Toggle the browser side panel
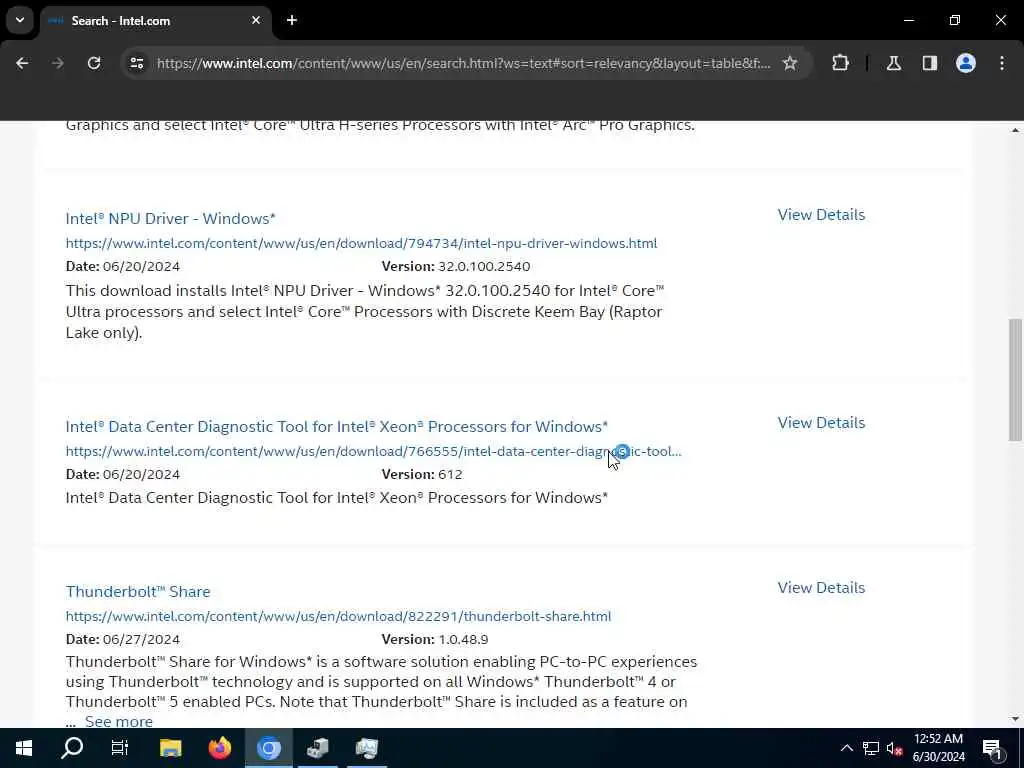 pos(930,63)
